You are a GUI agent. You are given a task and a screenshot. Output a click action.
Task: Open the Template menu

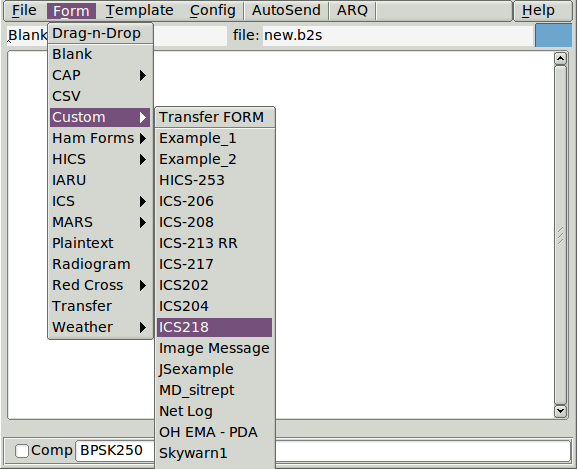pos(139,10)
